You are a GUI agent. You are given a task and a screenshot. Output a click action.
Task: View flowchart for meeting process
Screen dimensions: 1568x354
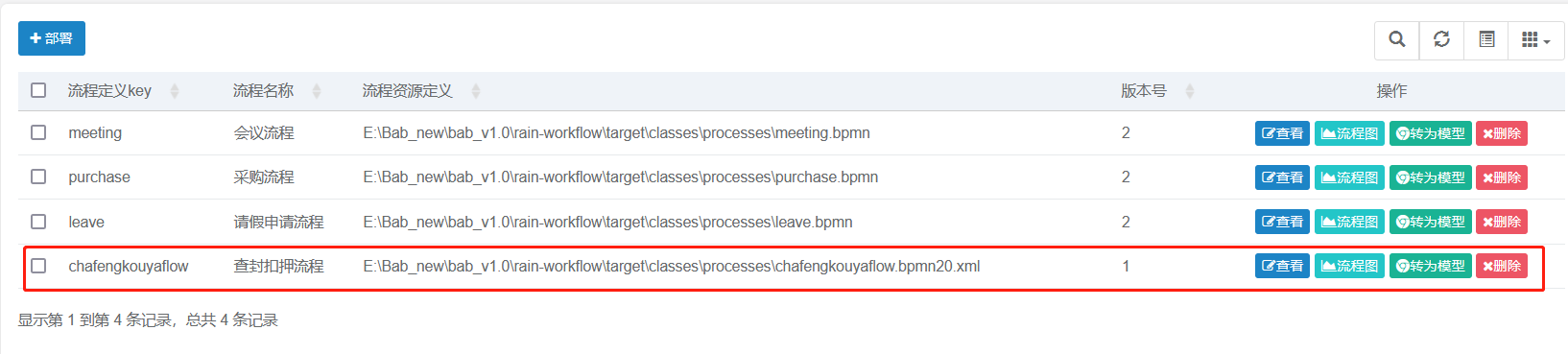(1349, 133)
